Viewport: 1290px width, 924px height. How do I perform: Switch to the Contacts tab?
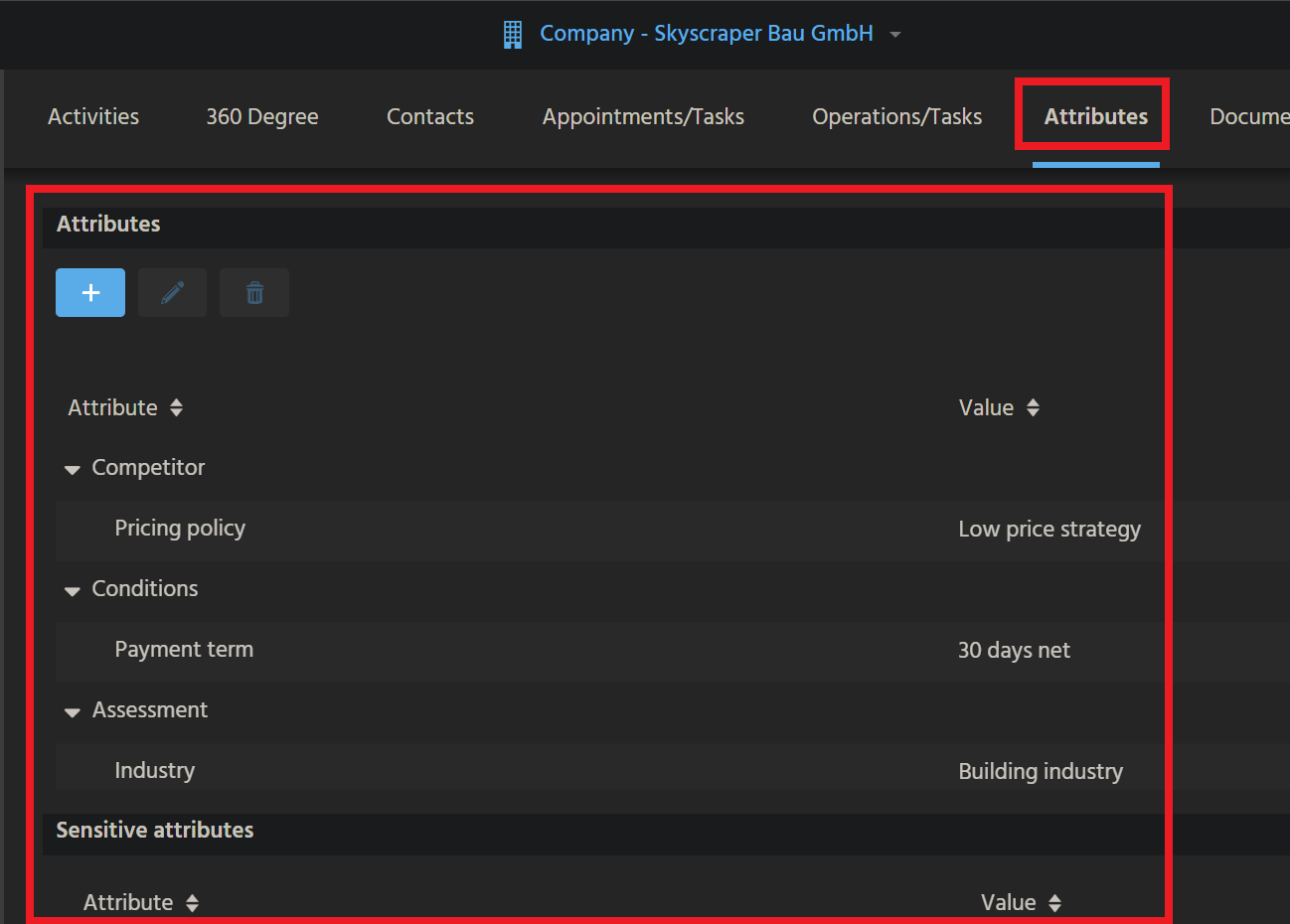[x=429, y=116]
